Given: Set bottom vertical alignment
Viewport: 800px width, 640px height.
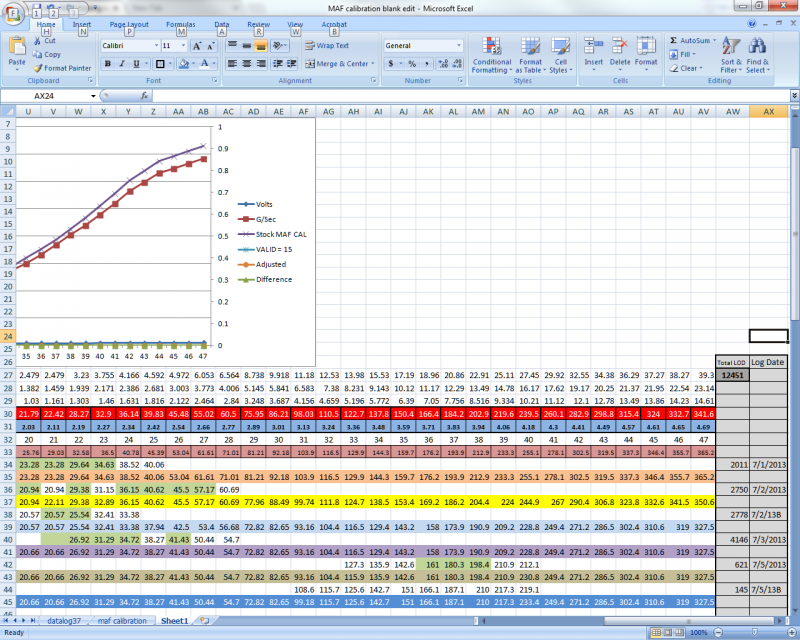Looking at the screenshot, I should [261, 45].
